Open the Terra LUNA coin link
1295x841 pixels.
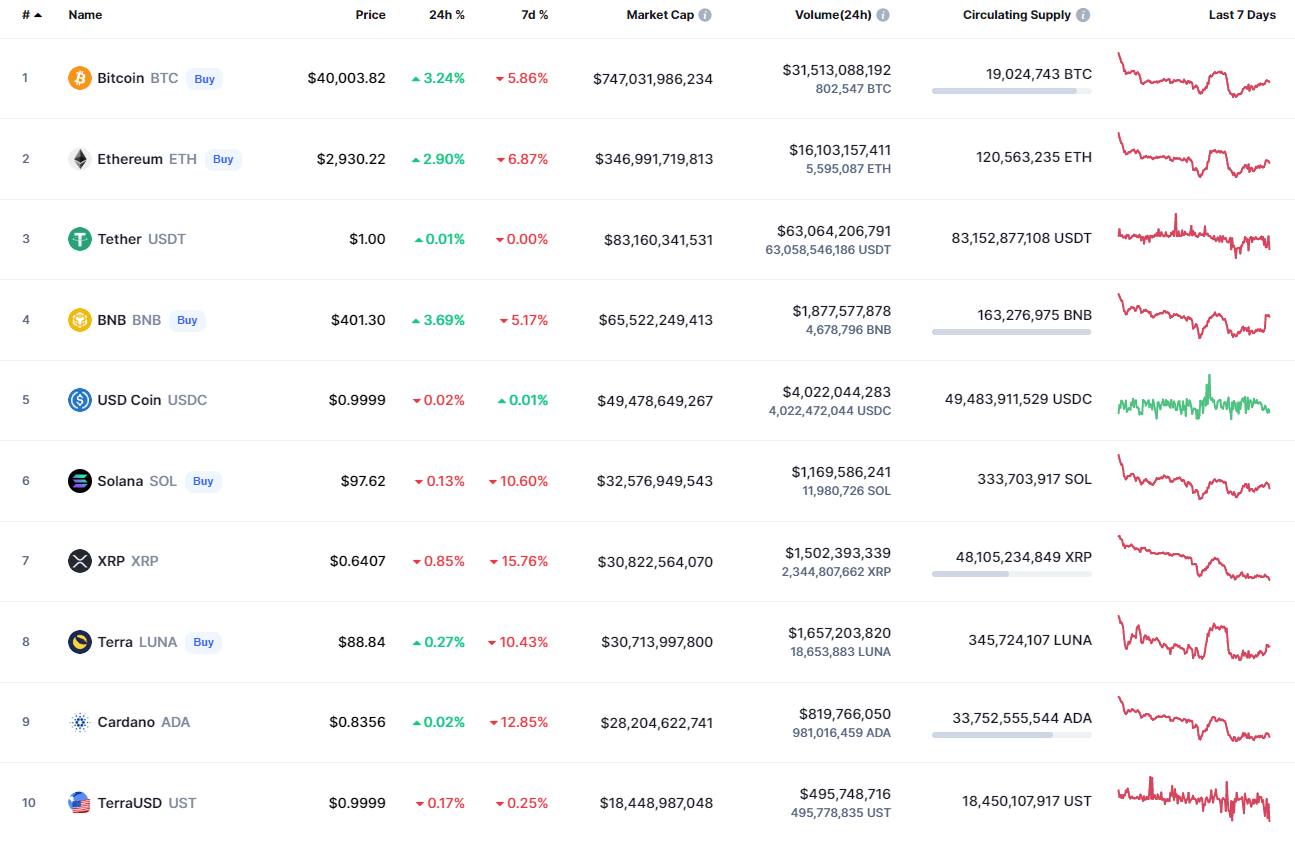(x=136, y=642)
